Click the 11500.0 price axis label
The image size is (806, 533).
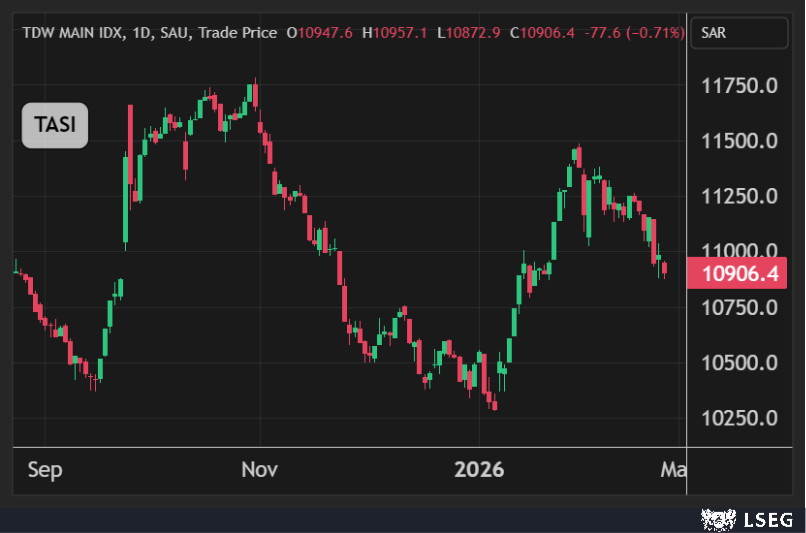(738, 141)
